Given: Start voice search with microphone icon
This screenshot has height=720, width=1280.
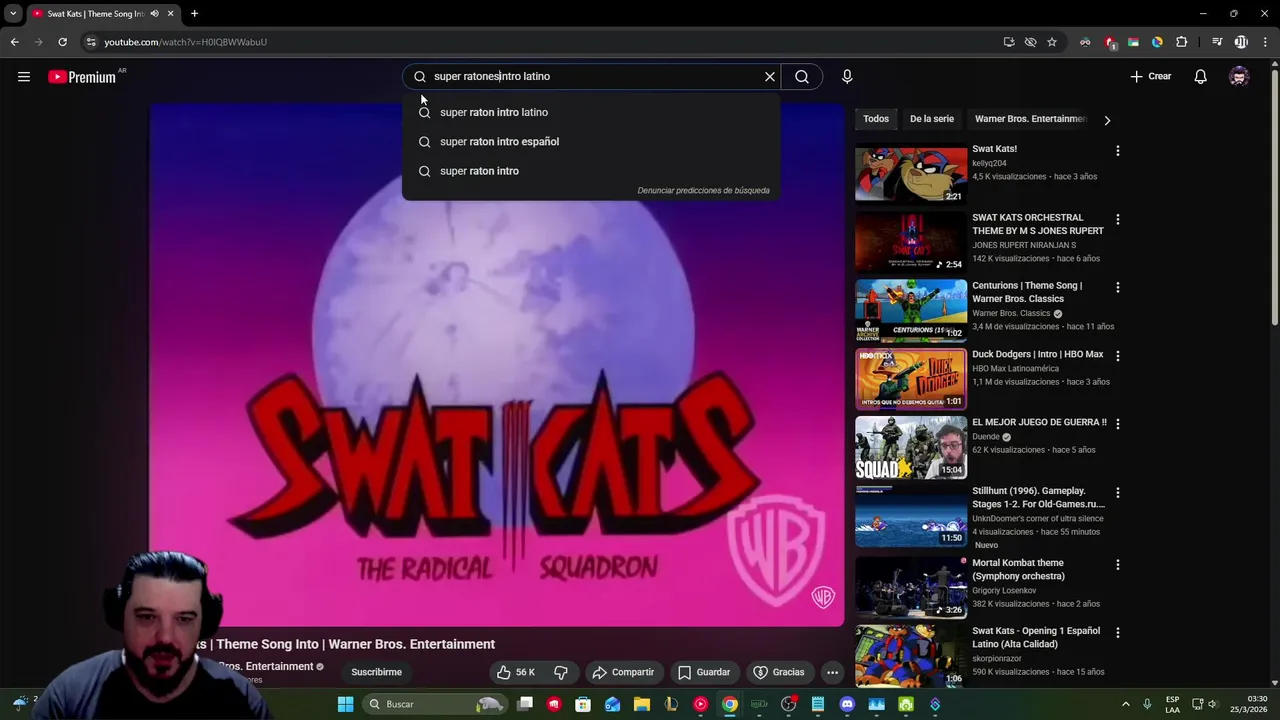Looking at the screenshot, I should click(x=847, y=76).
